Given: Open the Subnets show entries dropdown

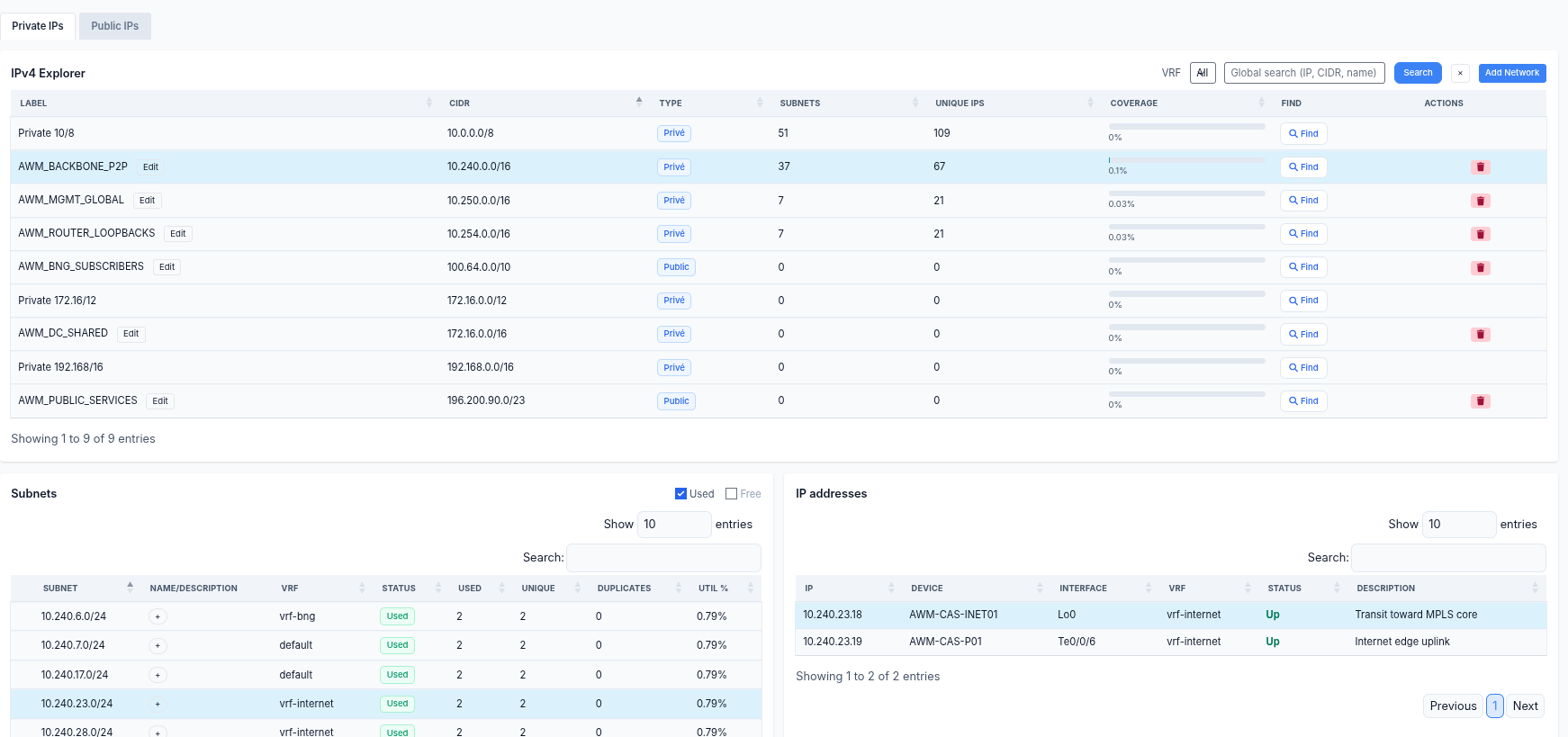Looking at the screenshot, I should click(674, 525).
